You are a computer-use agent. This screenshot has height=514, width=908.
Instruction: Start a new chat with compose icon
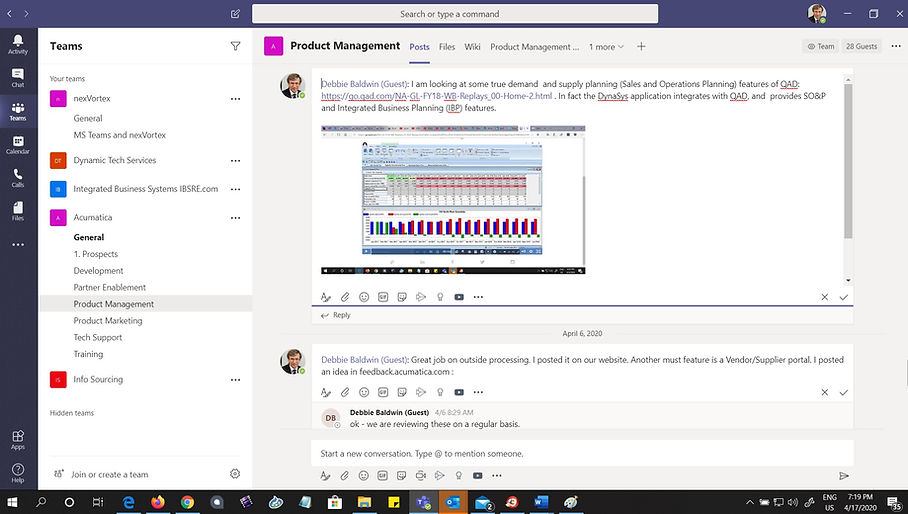pos(235,13)
